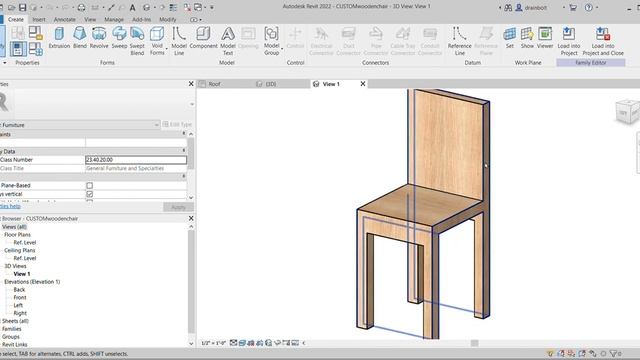Click the Project Browser vertical scrollbar
The image size is (640, 360).
pos(191,282)
